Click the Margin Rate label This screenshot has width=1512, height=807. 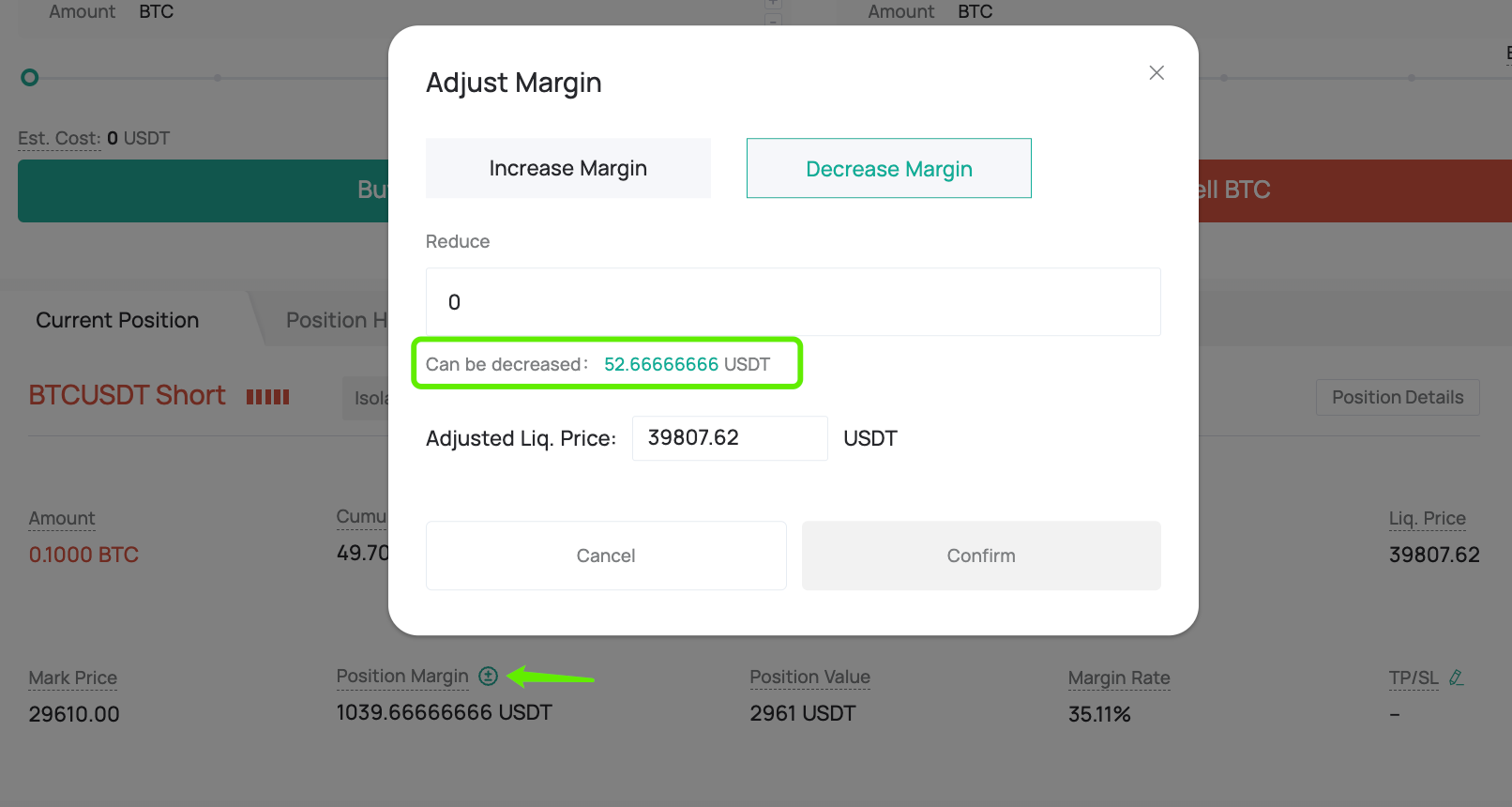[1119, 678]
